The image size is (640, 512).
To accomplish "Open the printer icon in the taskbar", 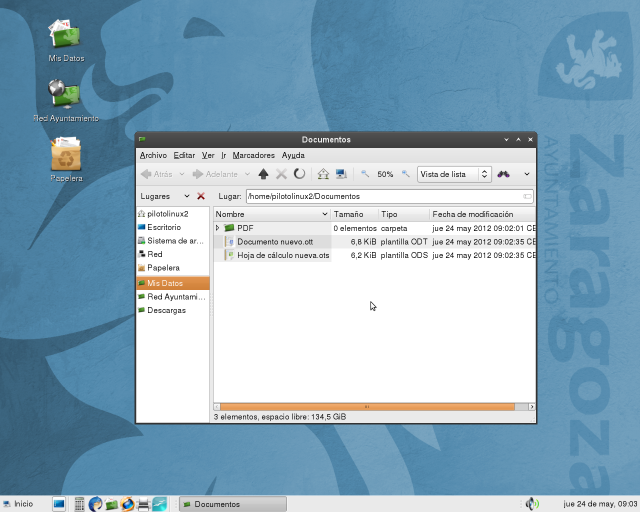I will point(143,505).
